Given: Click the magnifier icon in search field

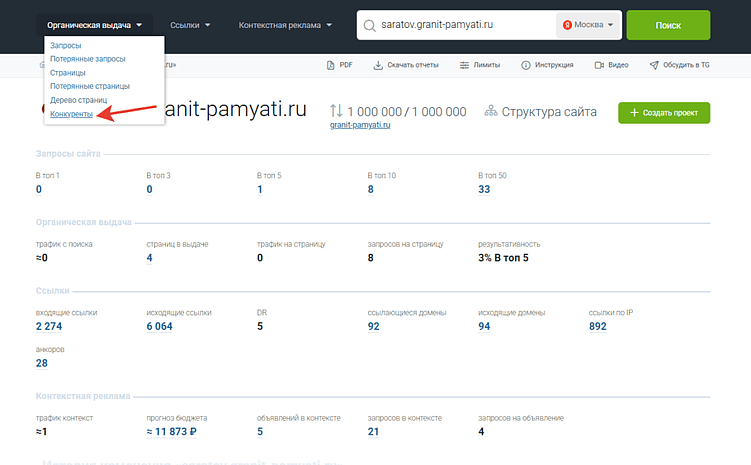Looking at the screenshot, I should click(x=369, y=25).
